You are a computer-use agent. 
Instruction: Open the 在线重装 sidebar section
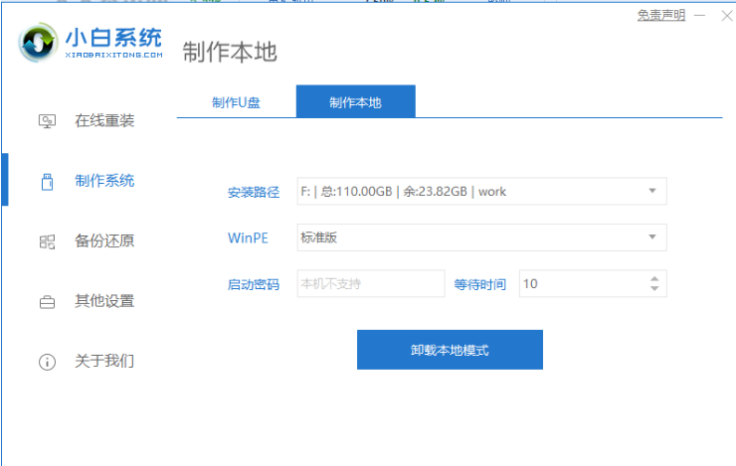[104, 121]
